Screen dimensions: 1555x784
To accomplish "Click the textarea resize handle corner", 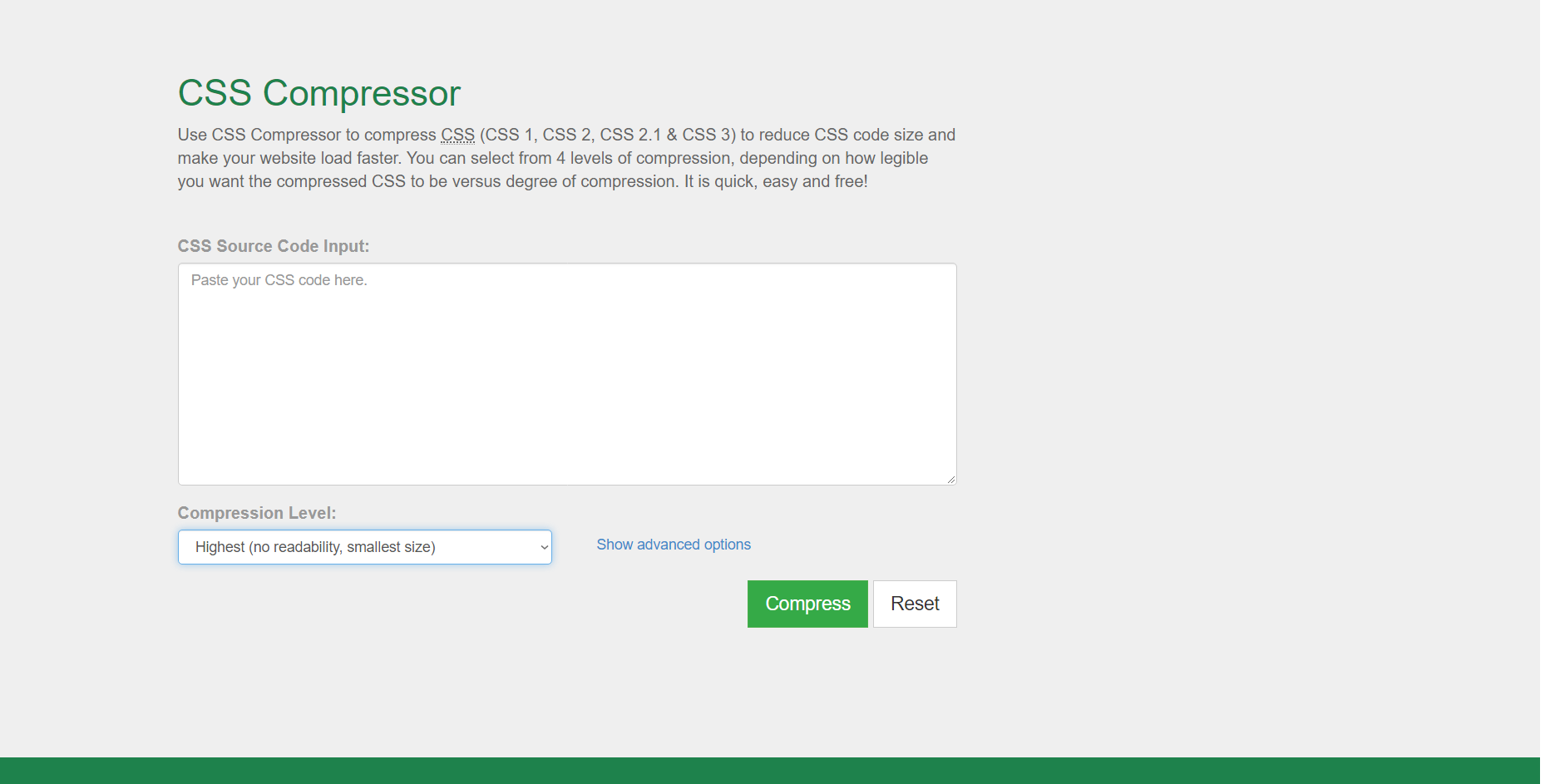I will click(950, 479).
